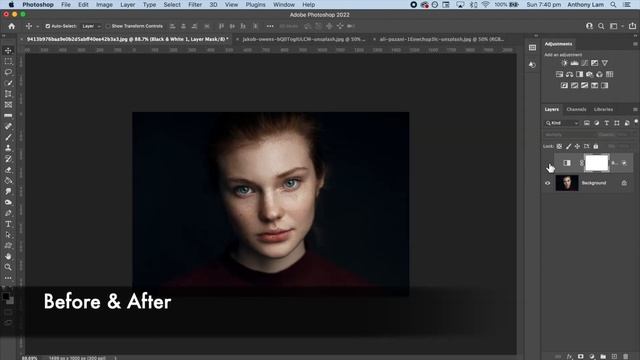Select the Eraser tool
This screenshot has width=640, height=360.
click(8, 170)
